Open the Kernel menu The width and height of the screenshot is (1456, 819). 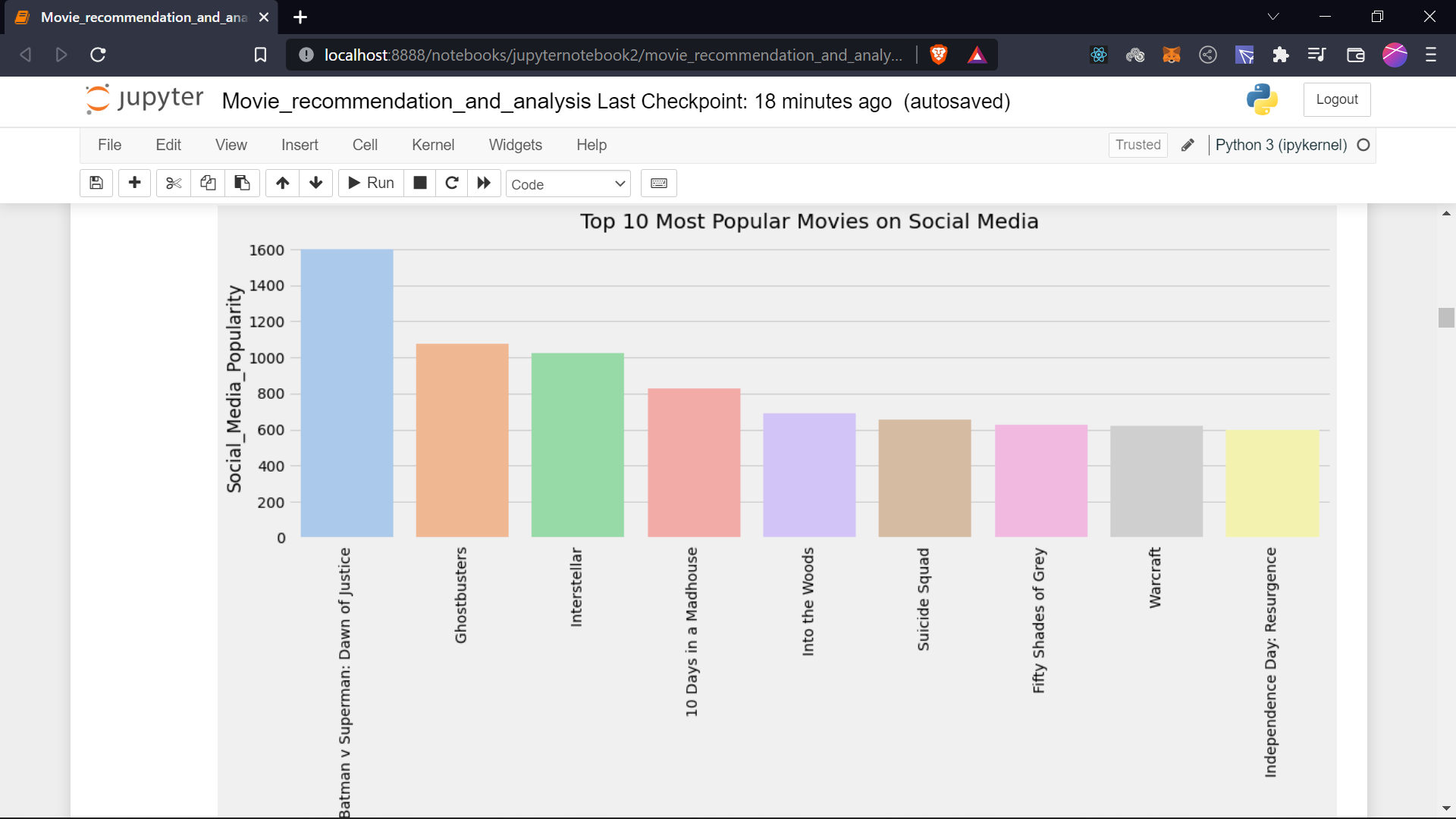pos(433,145)
